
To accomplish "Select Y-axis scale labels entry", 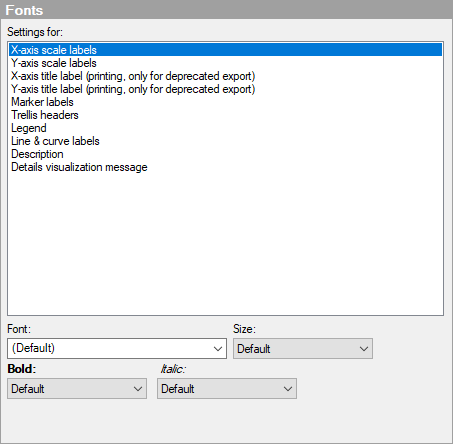I will (226, 63).
